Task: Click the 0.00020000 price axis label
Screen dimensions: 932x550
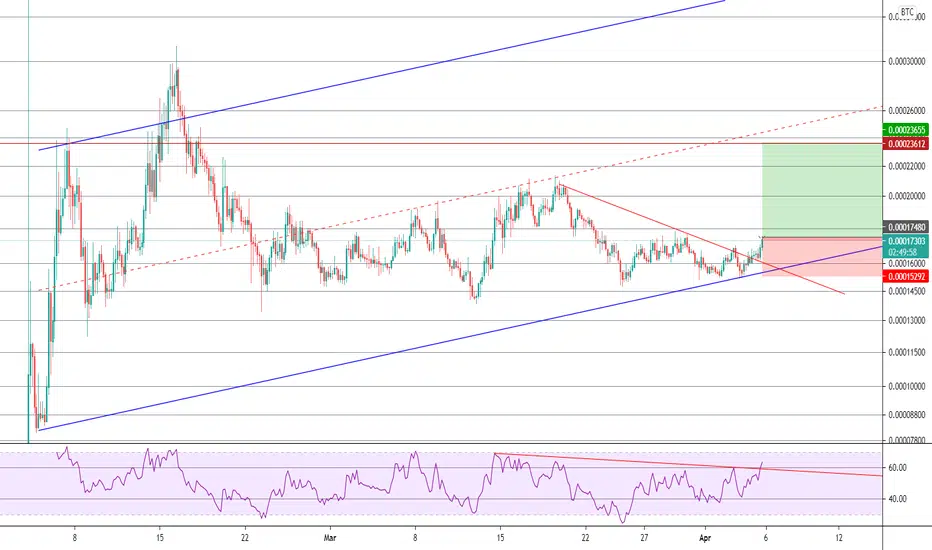Action: [x=906, y=196]
